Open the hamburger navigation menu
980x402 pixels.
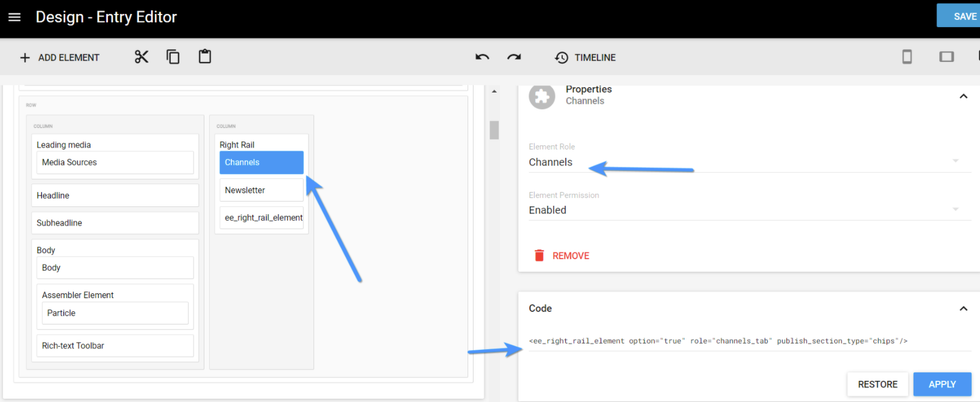point(14,17)
